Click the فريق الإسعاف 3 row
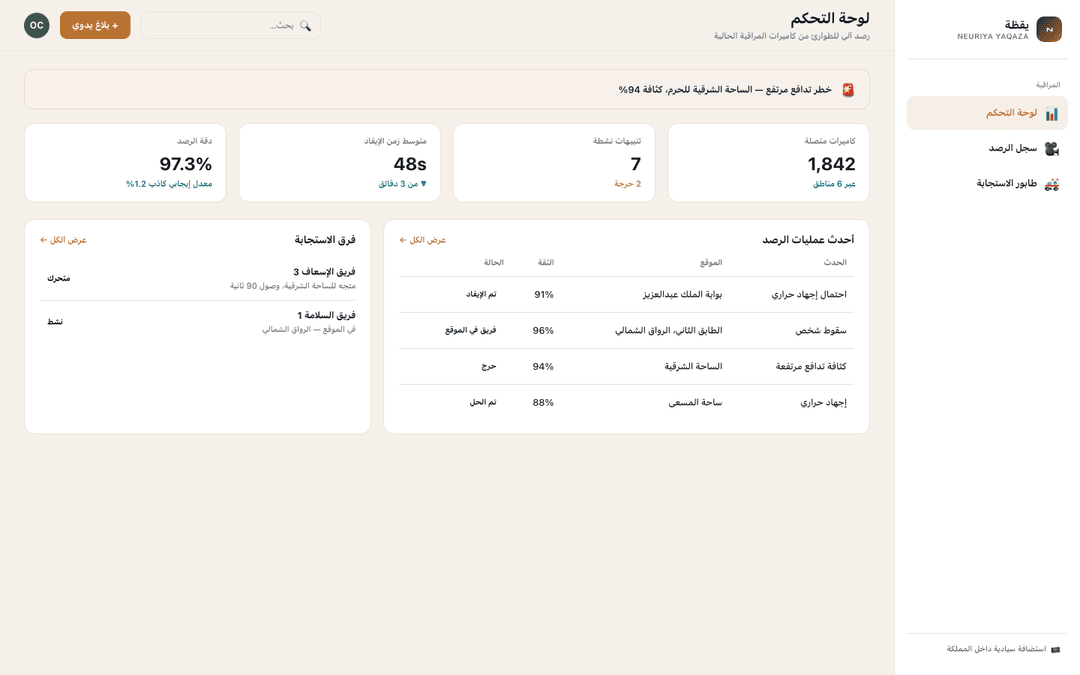The width and height of the screenshot is (1080, 675). [198, 278]
